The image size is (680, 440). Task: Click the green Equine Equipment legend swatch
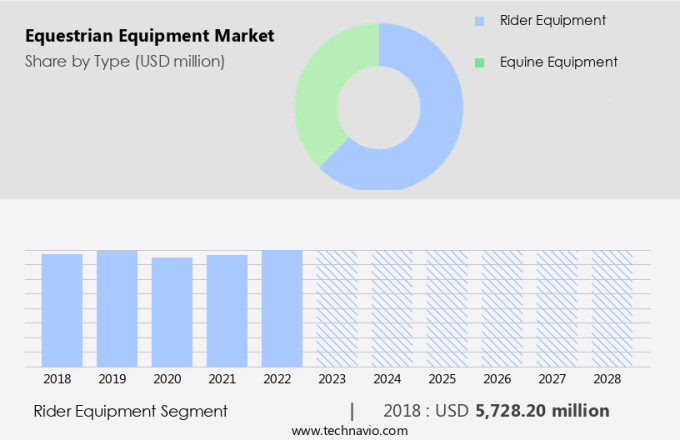pyautogui.click(x=480, y=62)
